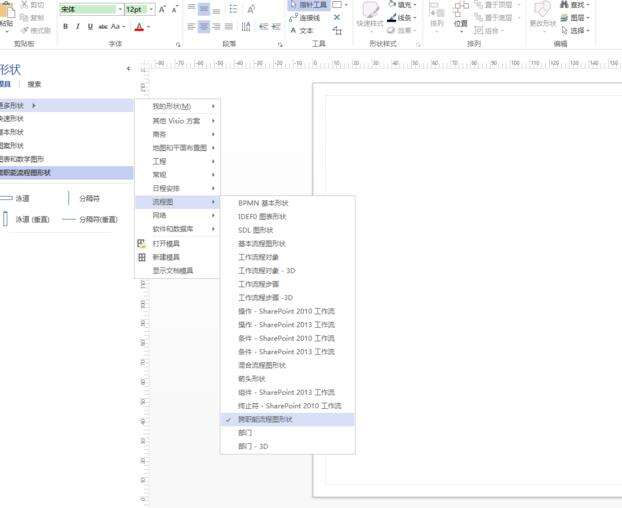Click the Select (选择) cursor button
Viewport: 622px width, 508px height.
pyautogui.click(x=575, y=31)
